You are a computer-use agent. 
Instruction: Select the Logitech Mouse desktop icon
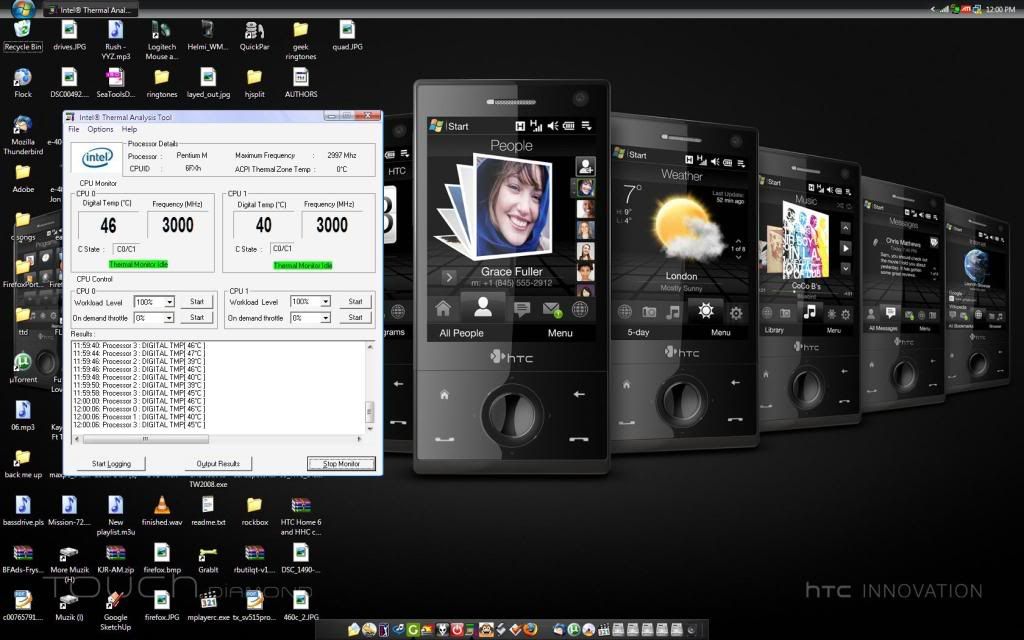[161, 40]
